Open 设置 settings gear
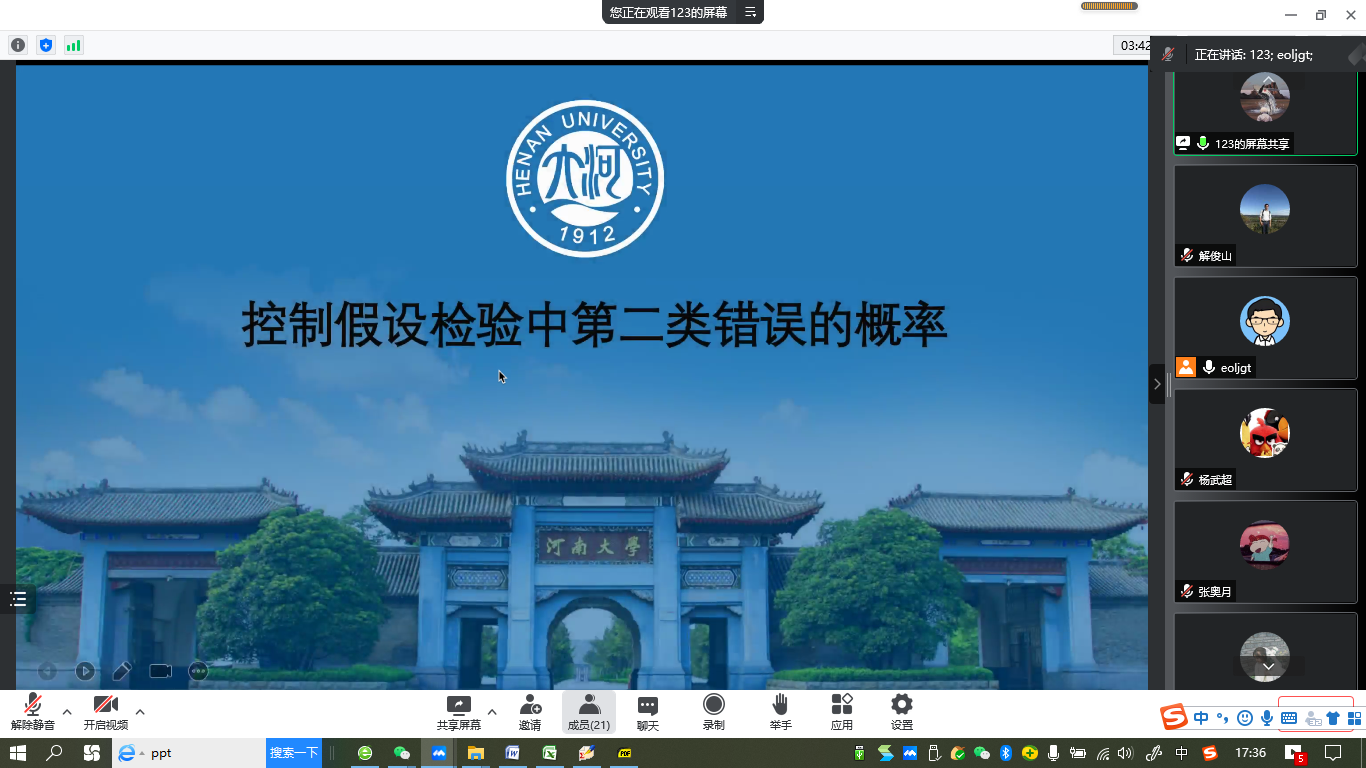 point(902,712)
